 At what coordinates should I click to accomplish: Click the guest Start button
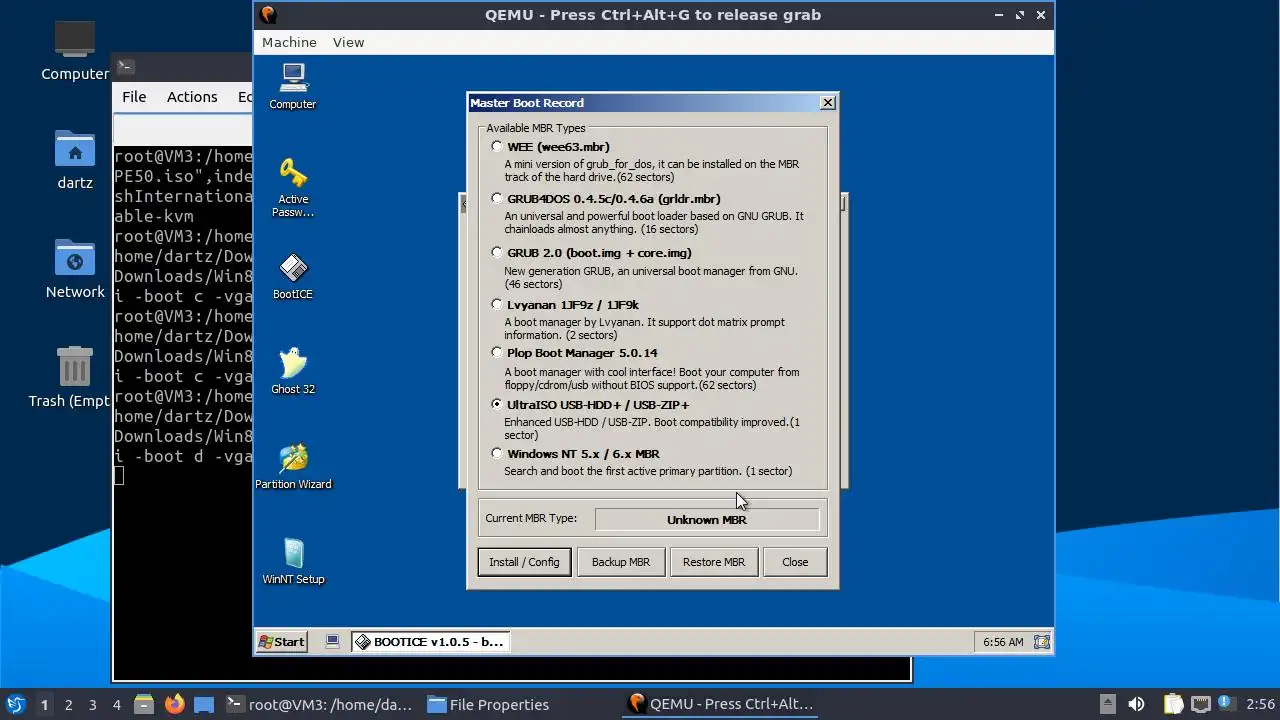[282, 642]
